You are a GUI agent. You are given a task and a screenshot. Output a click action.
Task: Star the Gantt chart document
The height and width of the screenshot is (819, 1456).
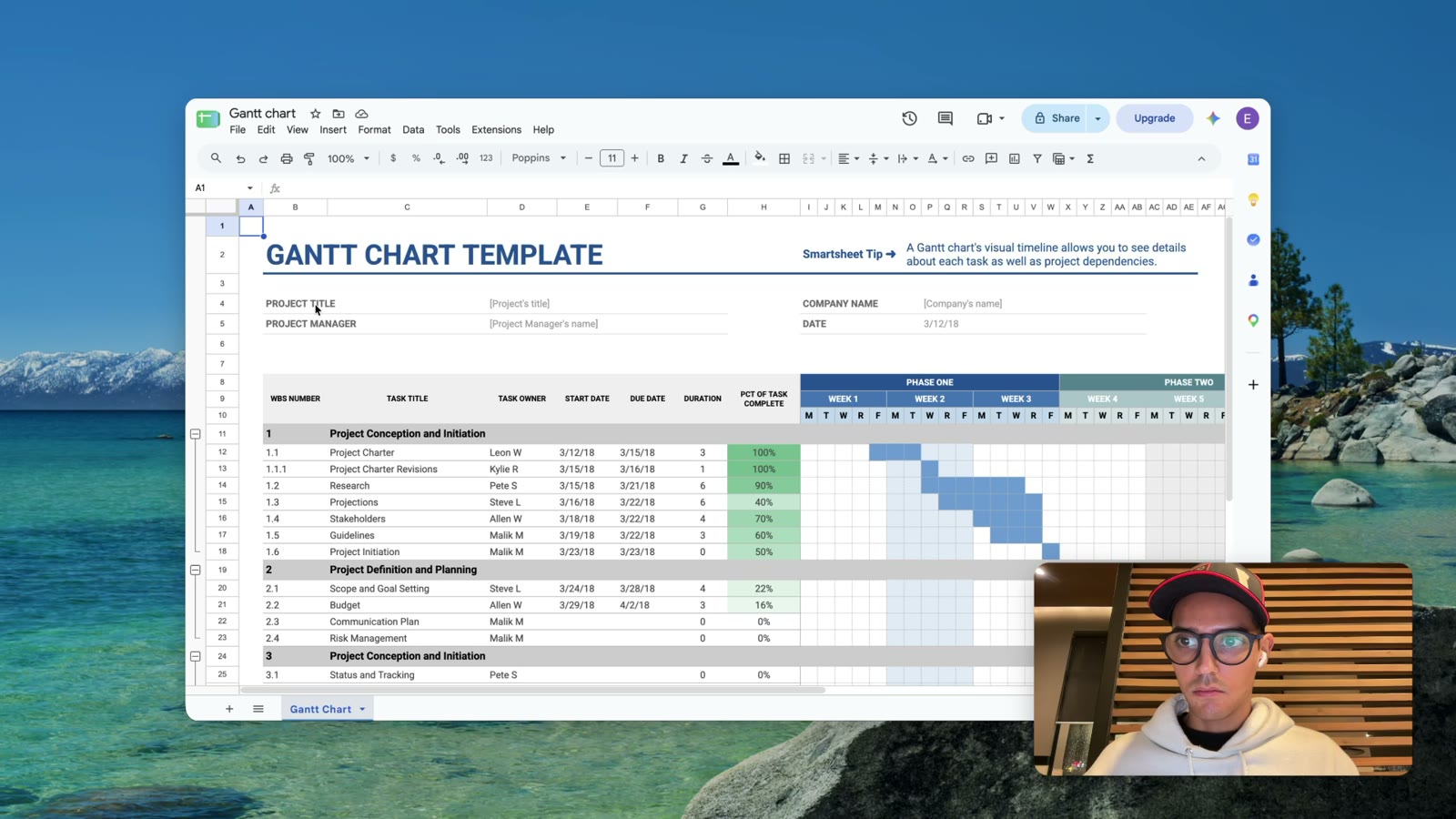tap(315, 114)
